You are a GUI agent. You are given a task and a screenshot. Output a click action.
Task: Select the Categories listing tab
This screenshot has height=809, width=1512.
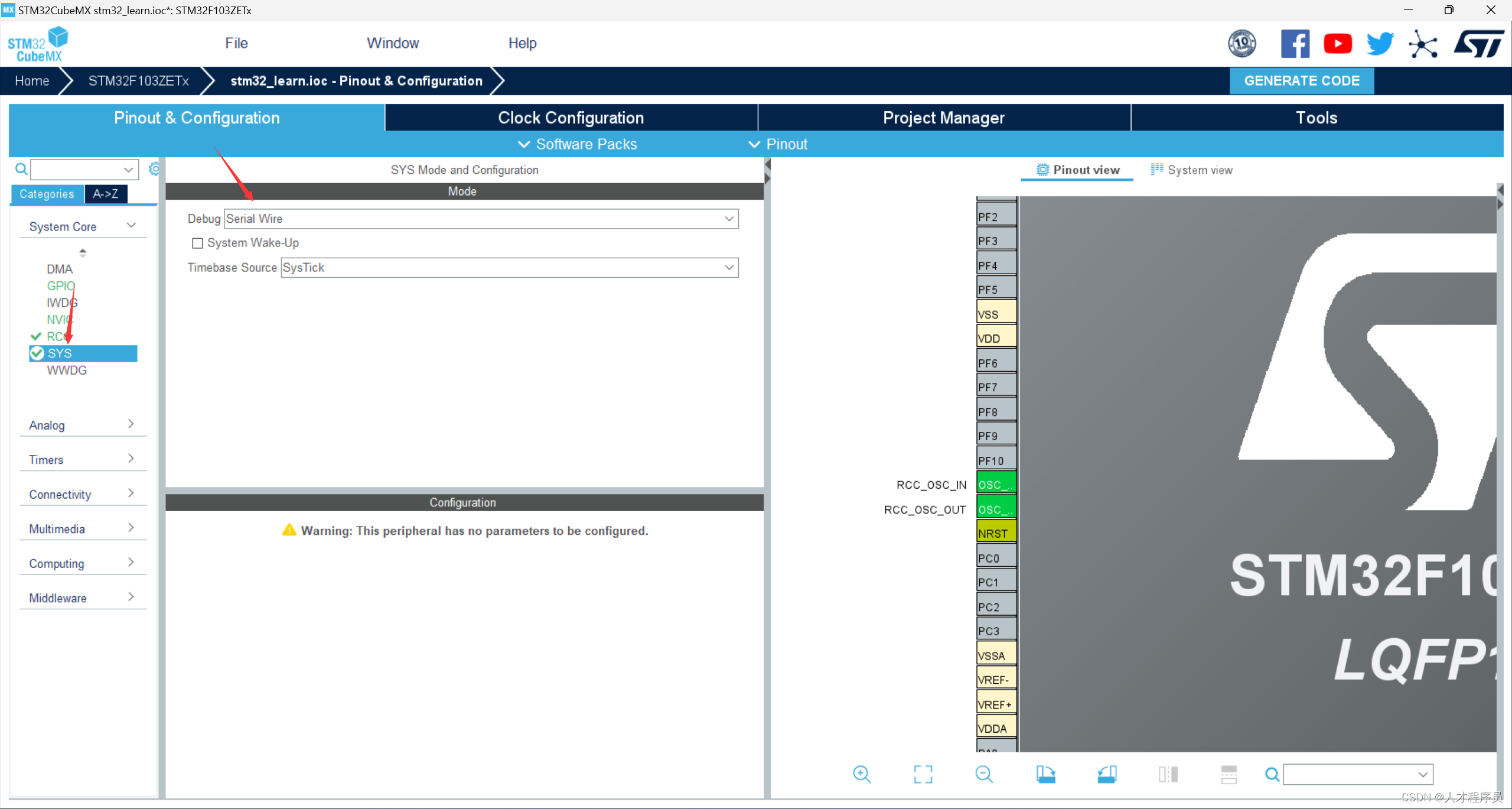[x=47, y=194]
